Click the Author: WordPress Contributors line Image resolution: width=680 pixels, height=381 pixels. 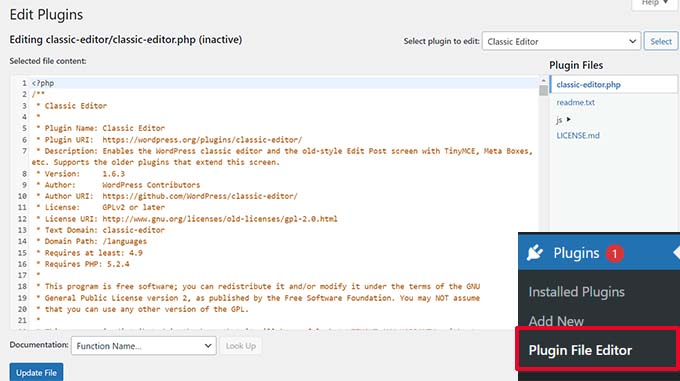click(x=118, y=185)
